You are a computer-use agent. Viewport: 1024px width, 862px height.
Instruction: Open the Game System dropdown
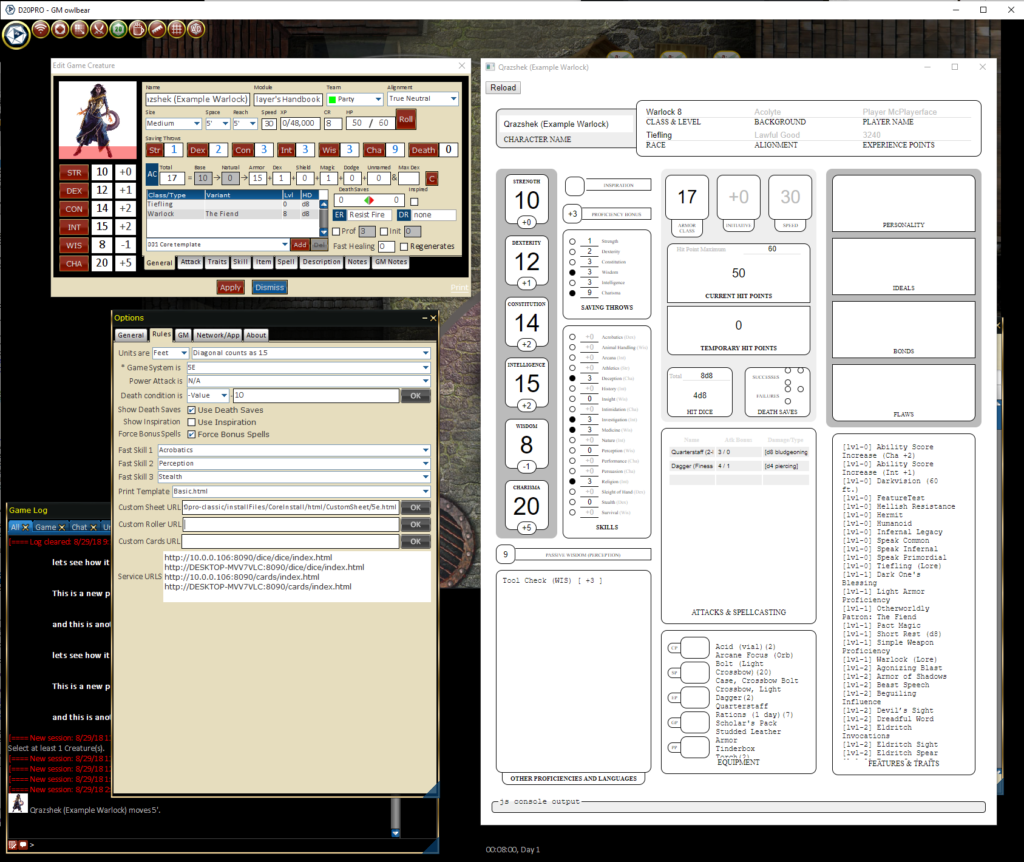(308, 368)
